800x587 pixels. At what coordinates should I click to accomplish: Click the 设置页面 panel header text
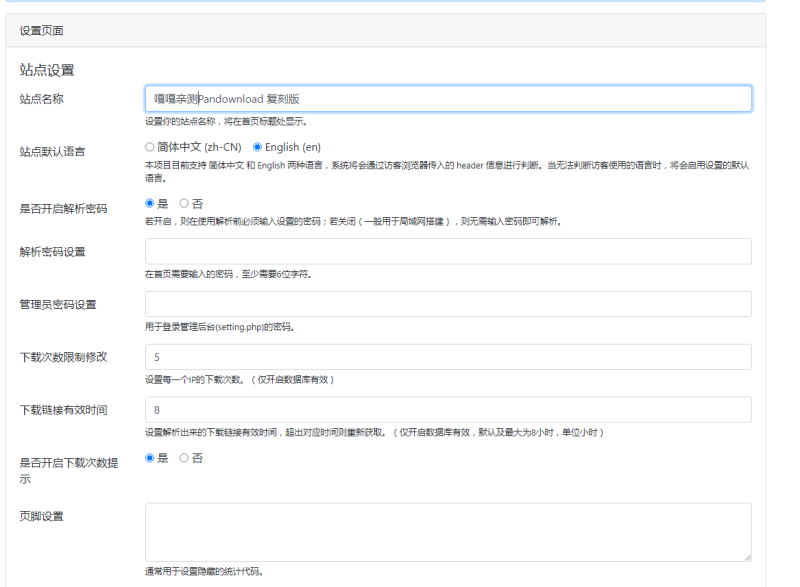pos(41,31)
